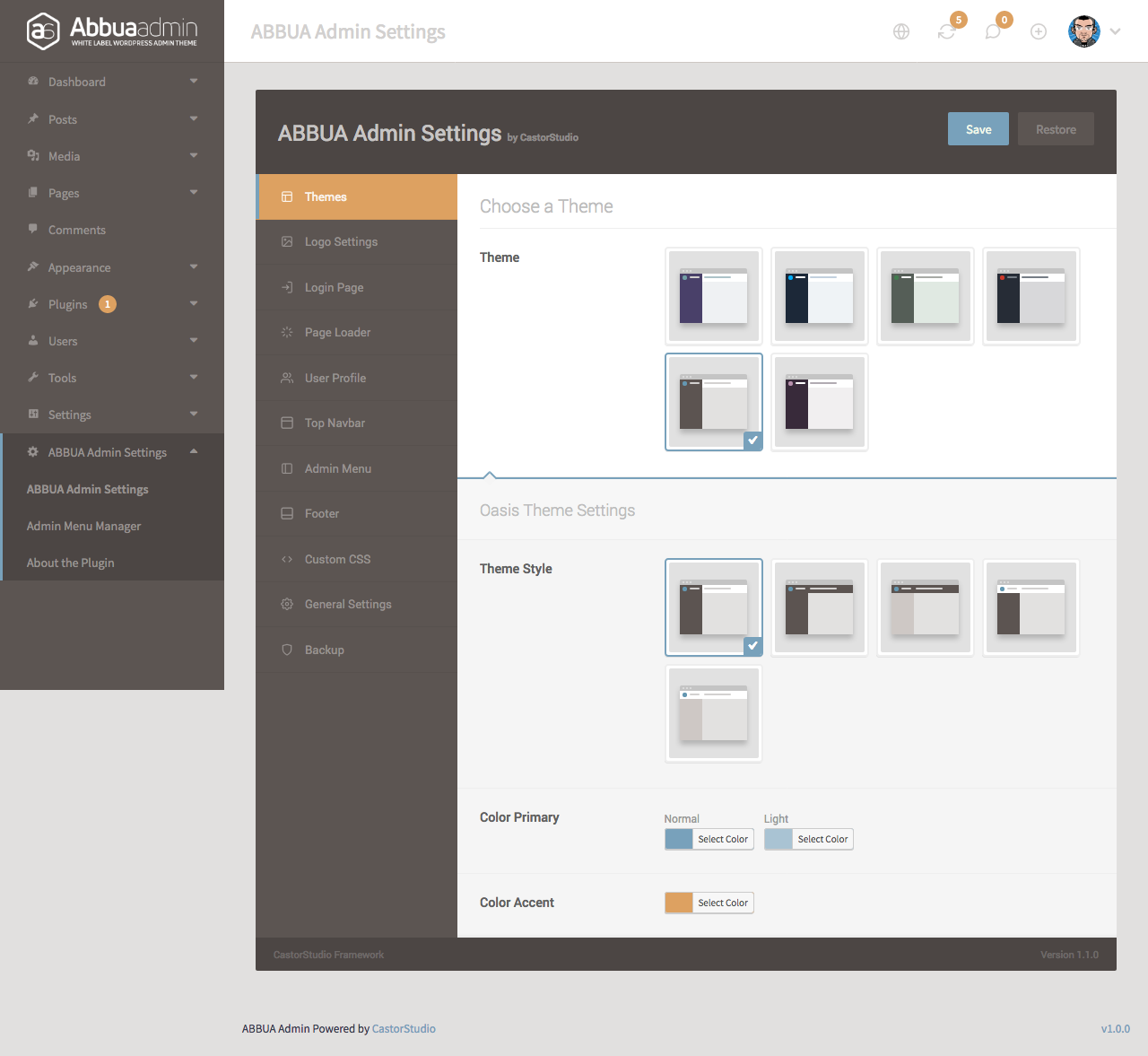Open the globe icon in top navbar
Image resolution: width=1148 pixels, height=1056 pixels.
coord(901,31)
